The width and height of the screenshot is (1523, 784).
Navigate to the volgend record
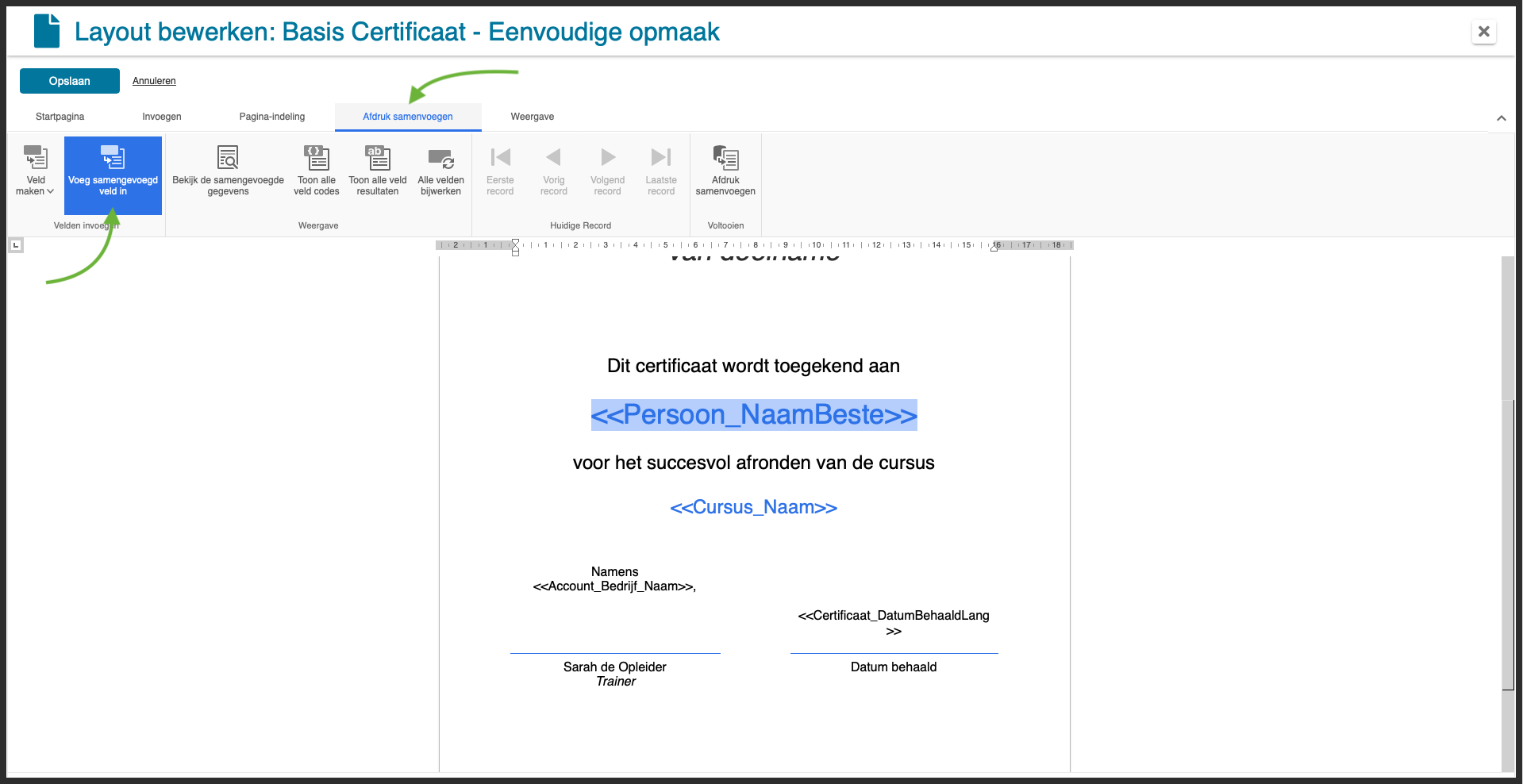coord(607,167)
